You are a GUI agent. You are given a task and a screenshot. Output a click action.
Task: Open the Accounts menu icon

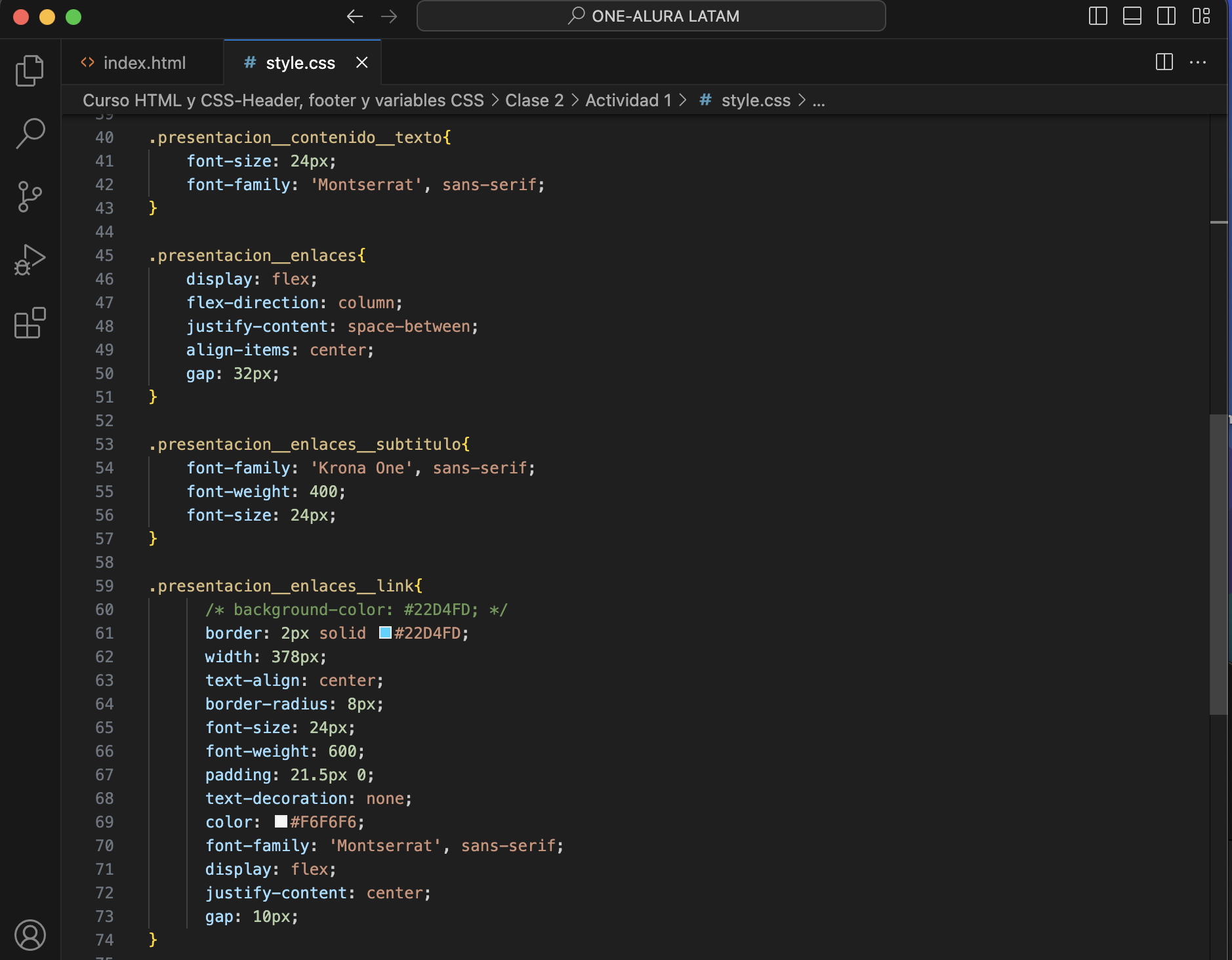point(30,935)
